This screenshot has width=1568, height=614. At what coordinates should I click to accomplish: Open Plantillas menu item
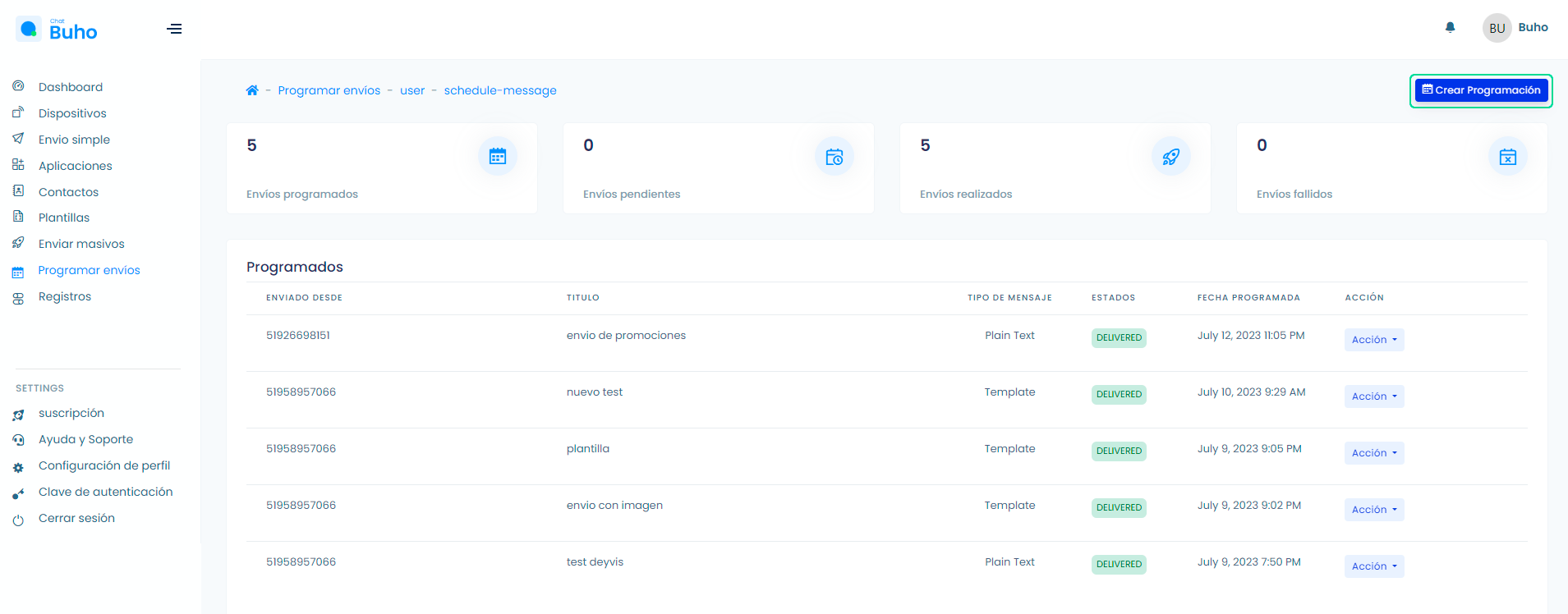tap(64, 218)
